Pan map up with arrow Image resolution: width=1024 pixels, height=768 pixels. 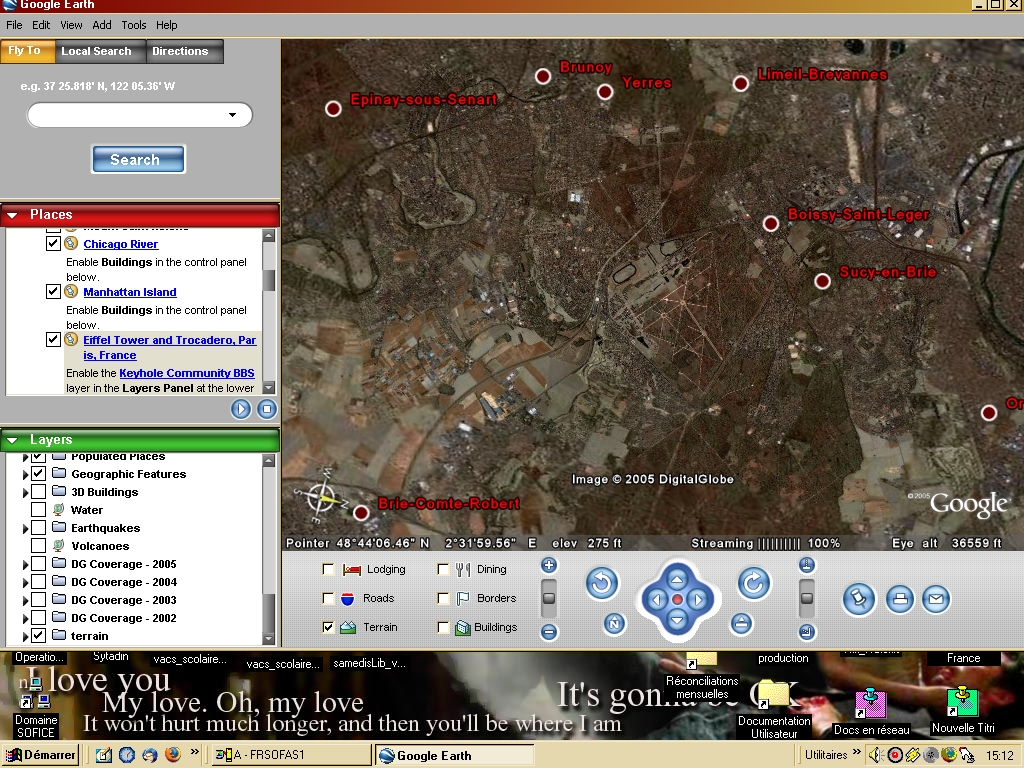(x=677, y=579)
